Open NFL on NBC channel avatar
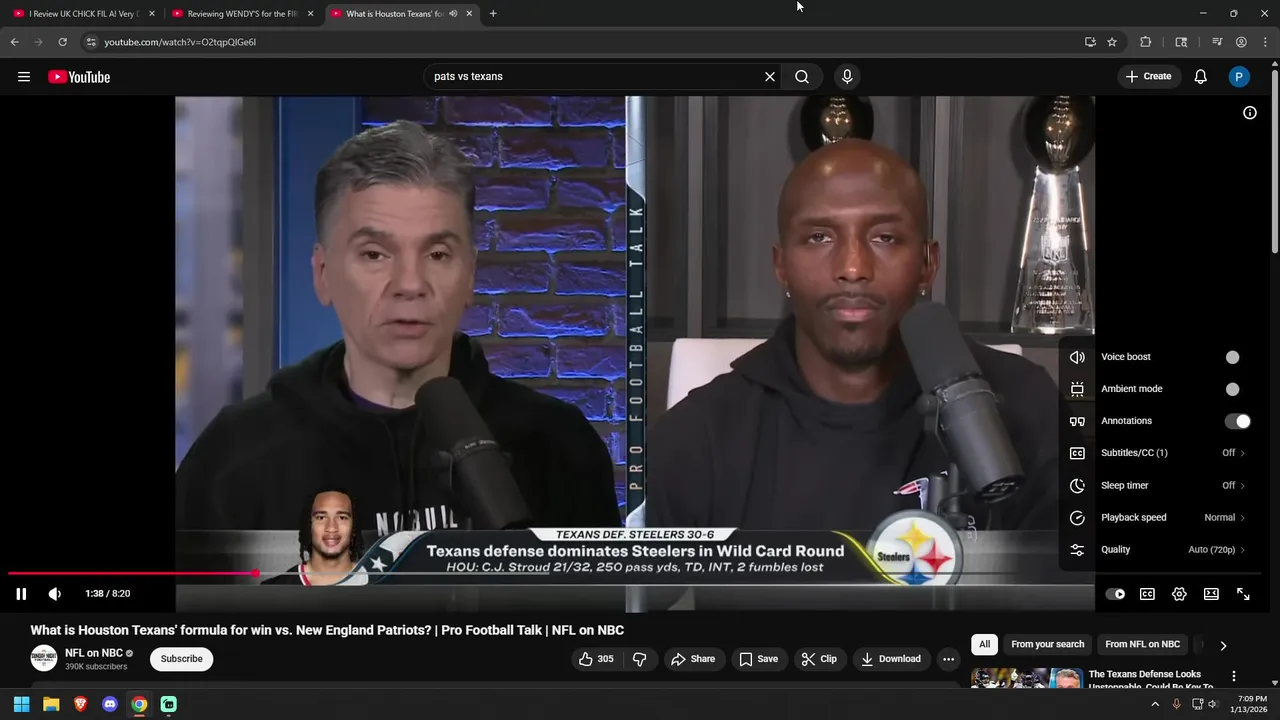The width and height of the screenshot is (1280, 720). 43,658
